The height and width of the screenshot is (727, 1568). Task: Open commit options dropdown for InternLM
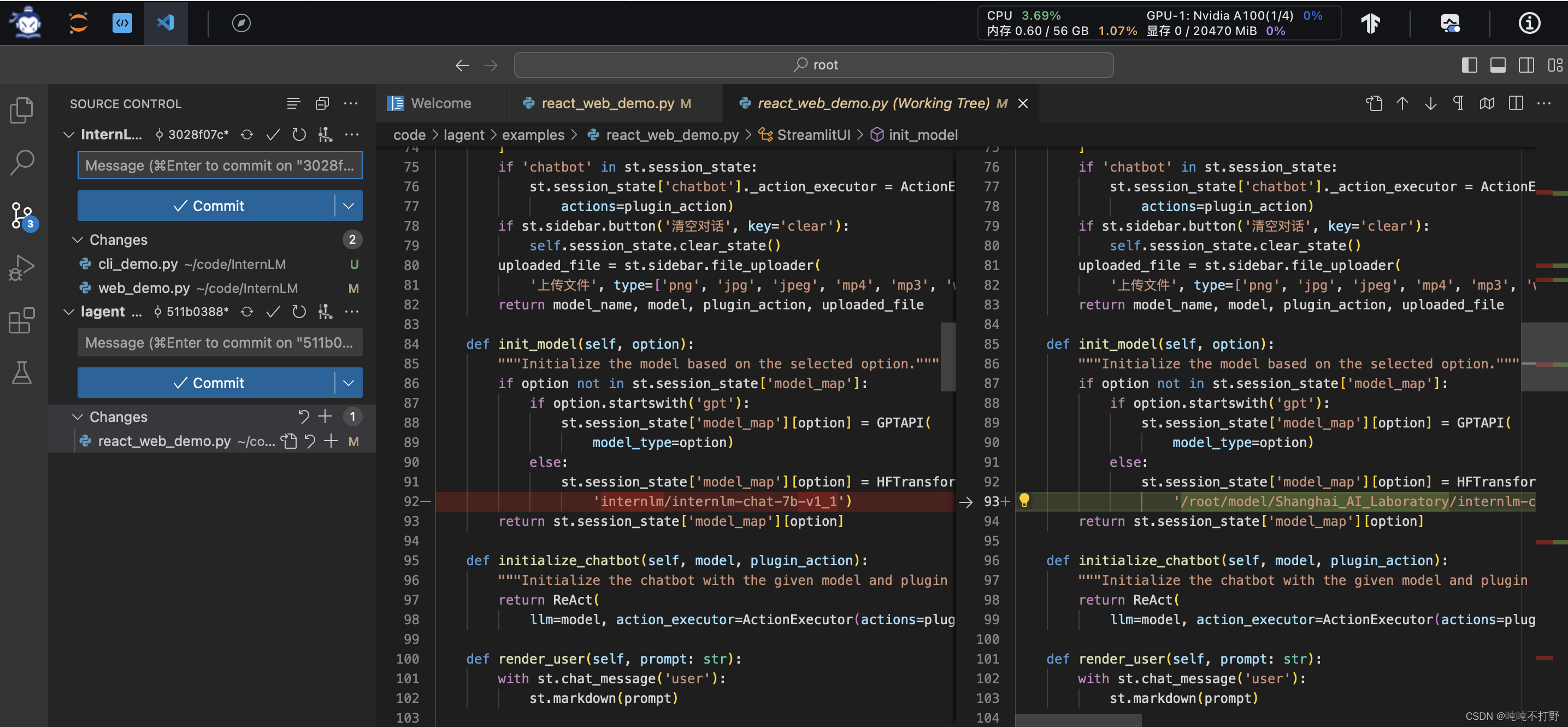point(349,206)
